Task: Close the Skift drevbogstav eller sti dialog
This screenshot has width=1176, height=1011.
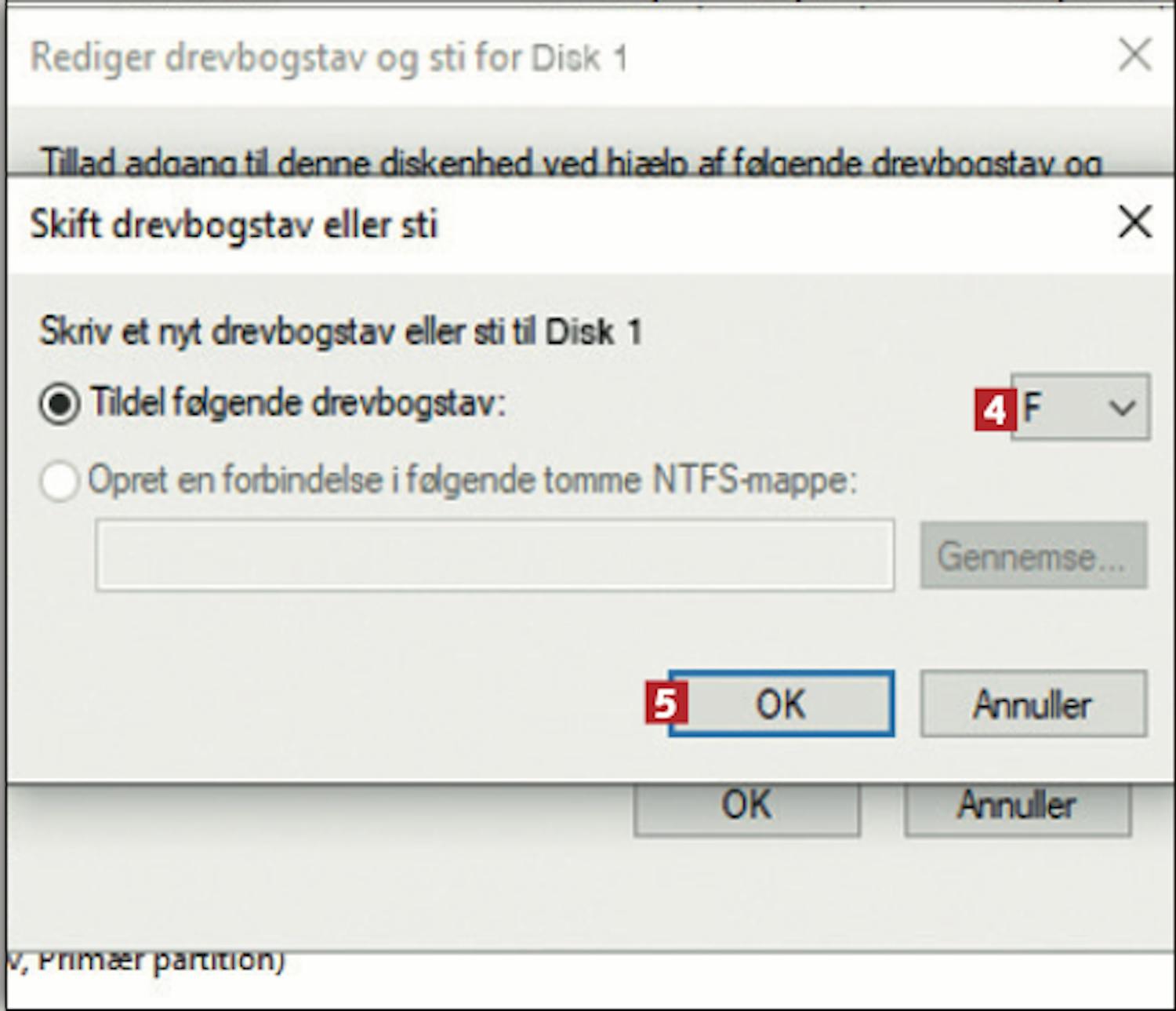Action: [1134, 223]
